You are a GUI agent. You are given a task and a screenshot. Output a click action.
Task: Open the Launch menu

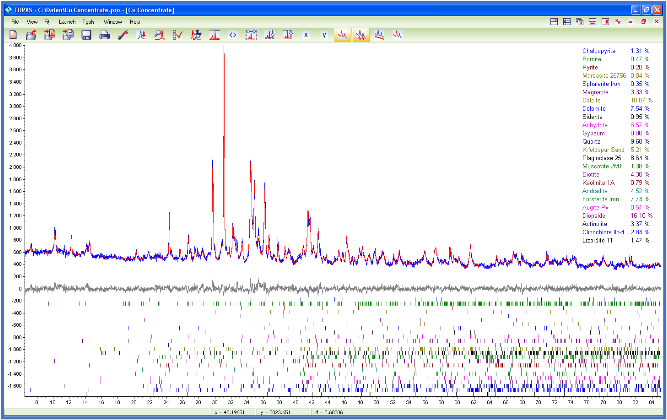tap(66, 20)
